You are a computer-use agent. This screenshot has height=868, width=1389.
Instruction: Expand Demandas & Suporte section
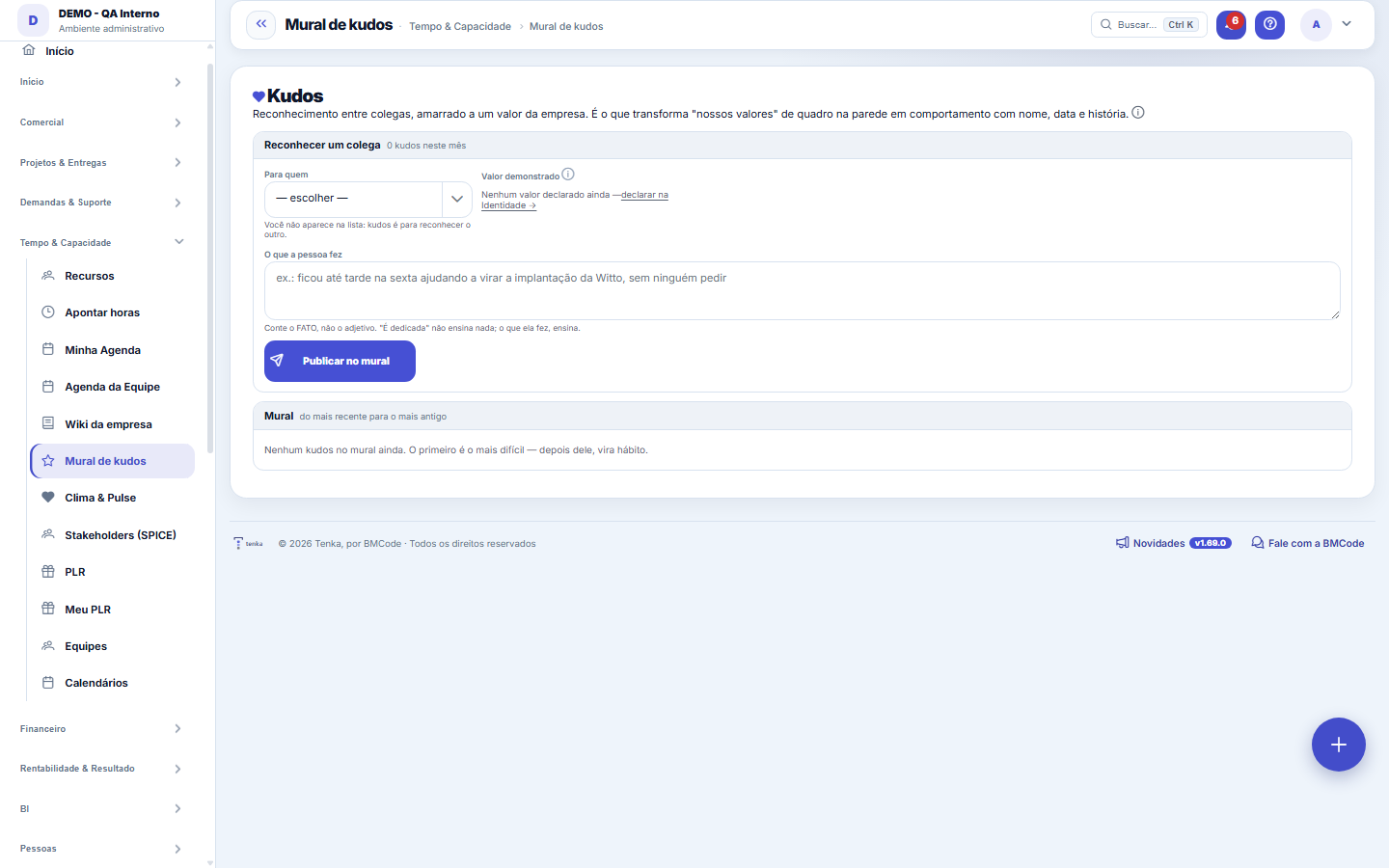pos(101,203)
